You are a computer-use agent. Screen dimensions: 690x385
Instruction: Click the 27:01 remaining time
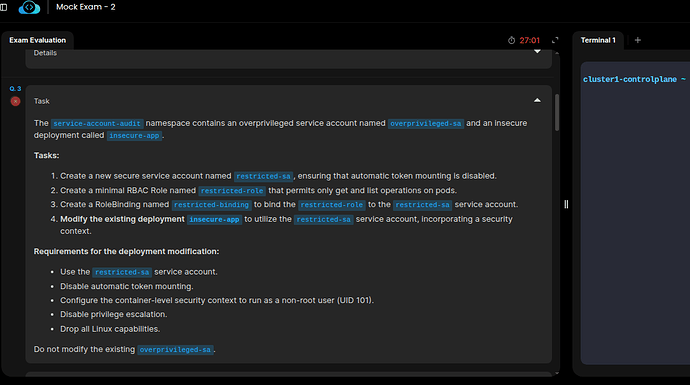click(x=529, y=40)
